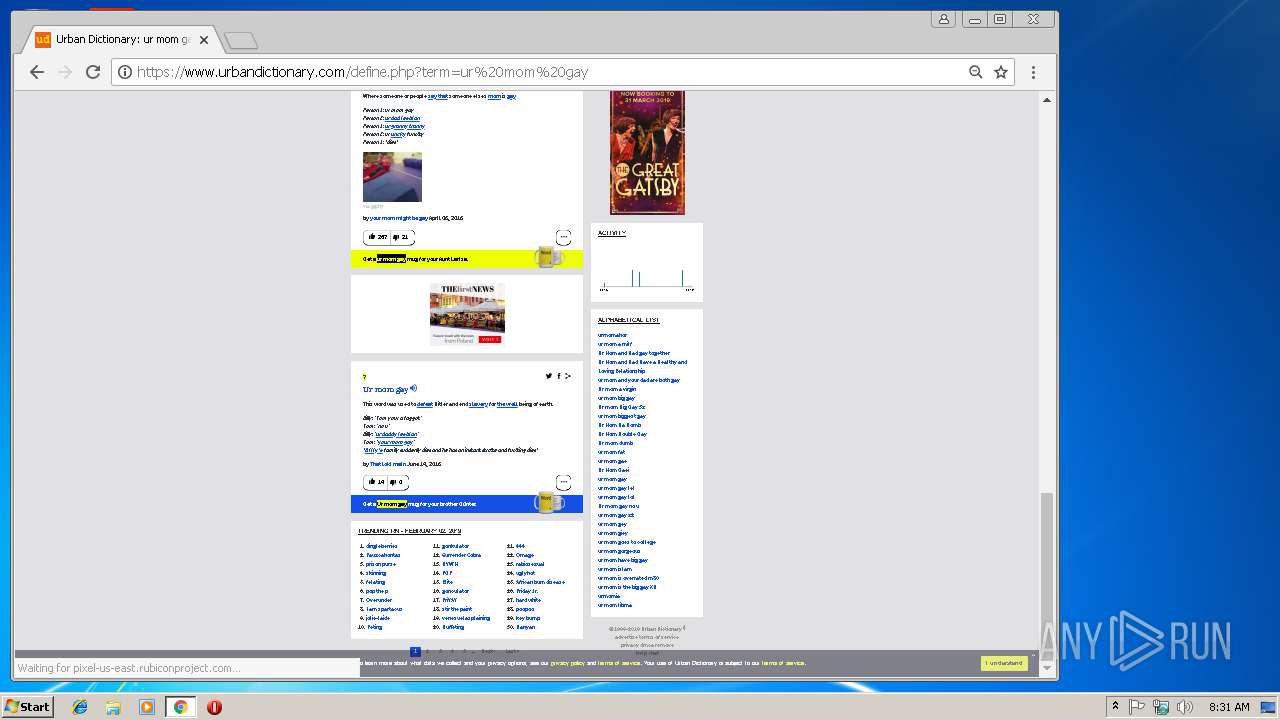Open the 'Ur mom gay' definition title

point(385,389)
